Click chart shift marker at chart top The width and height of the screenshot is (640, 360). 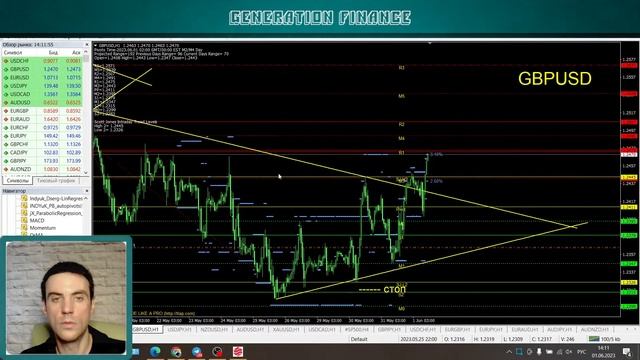pos(429,43)
